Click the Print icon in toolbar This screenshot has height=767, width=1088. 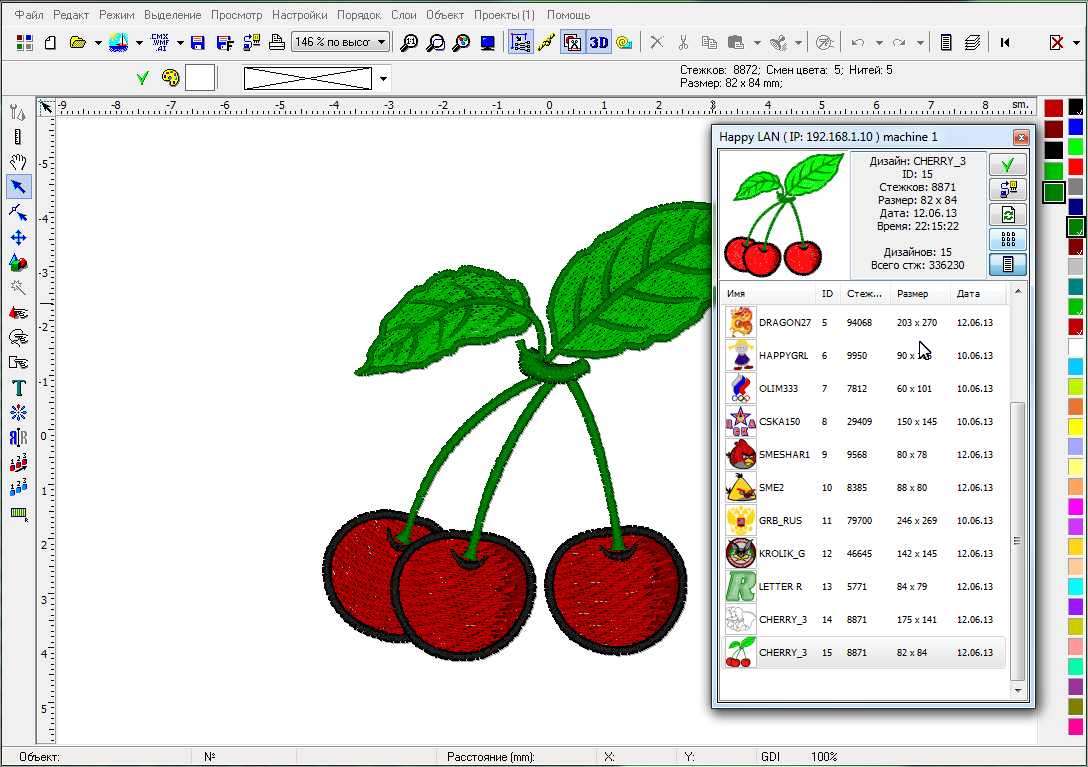coord(277,43)
